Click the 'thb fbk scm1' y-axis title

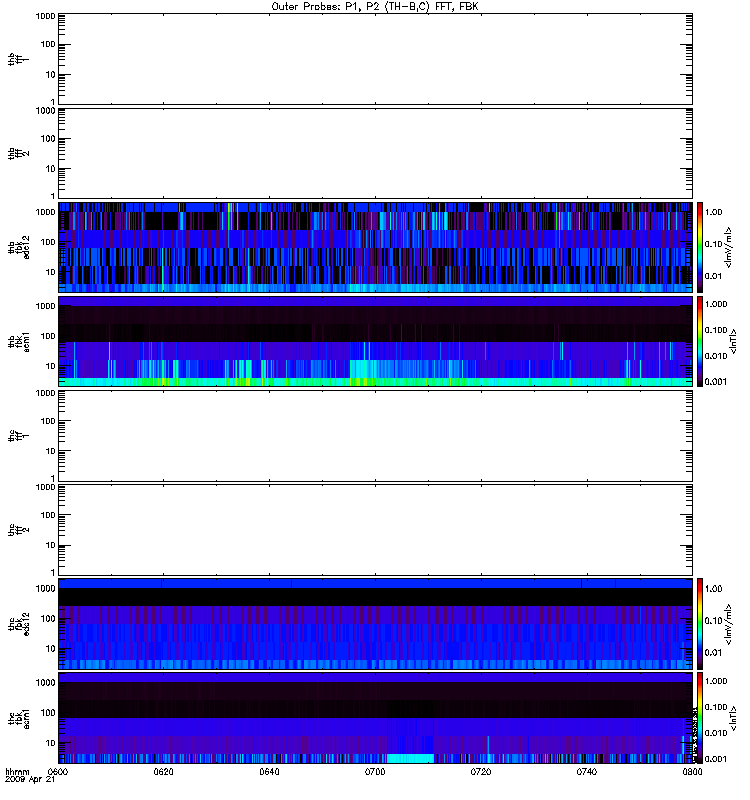[18, 342]
